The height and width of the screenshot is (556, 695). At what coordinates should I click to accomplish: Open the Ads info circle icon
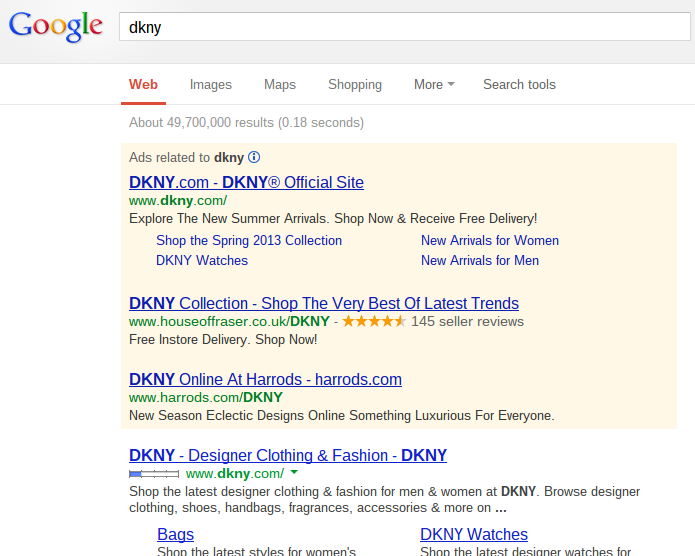pyautogui.click(x=254, y=157)
